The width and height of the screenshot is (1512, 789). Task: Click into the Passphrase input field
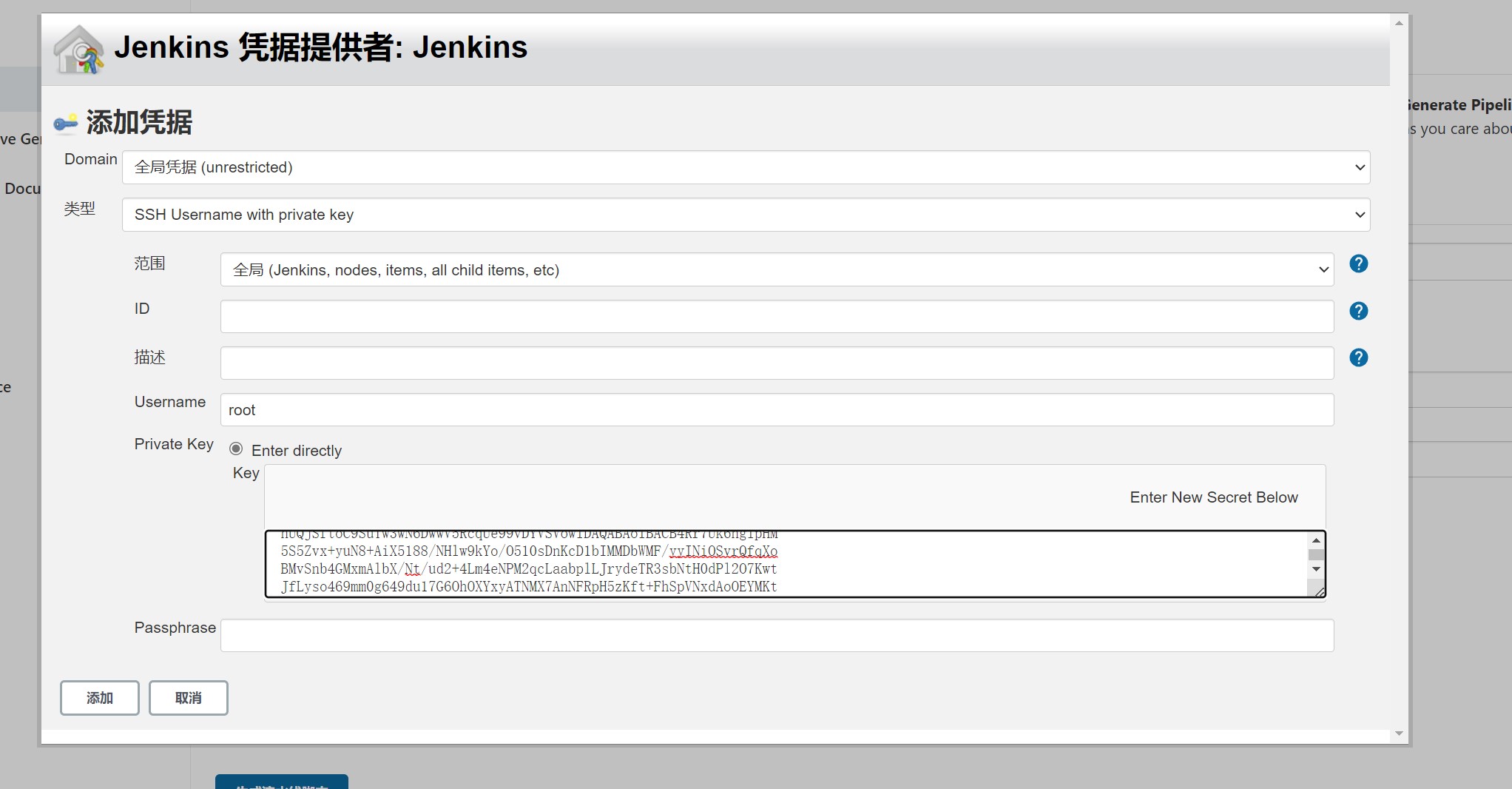[x=777, y=636]
